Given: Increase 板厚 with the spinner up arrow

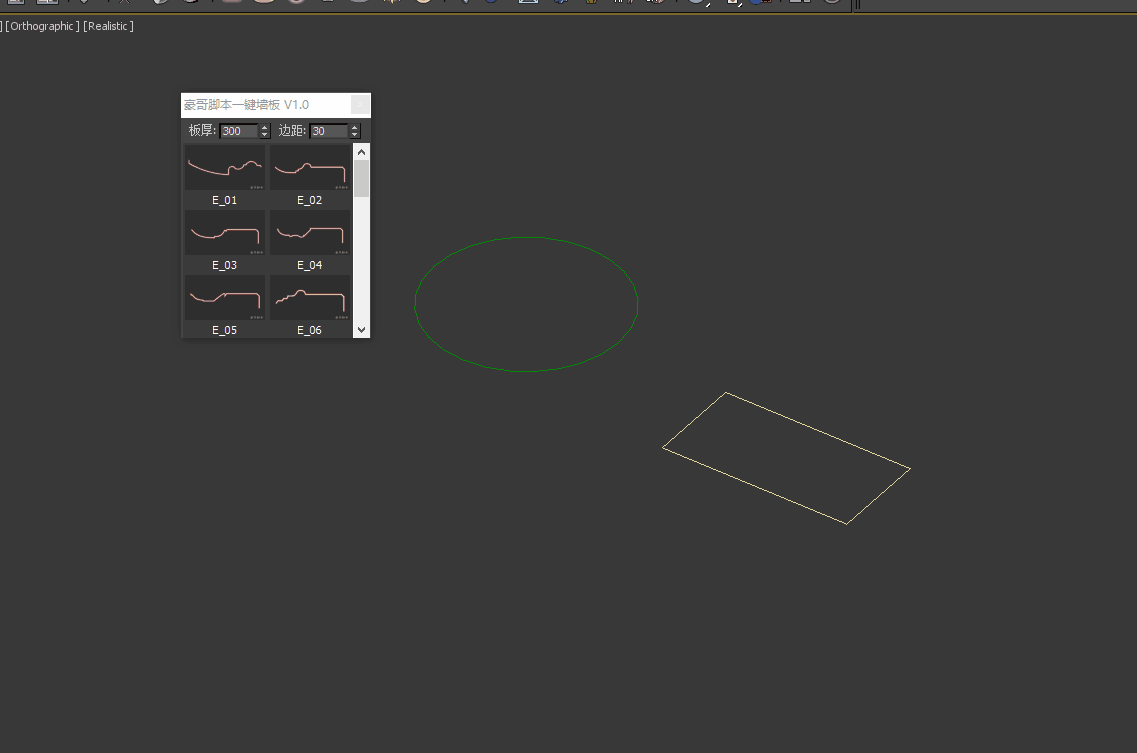Looking at the screenshot, I should point(265,128).
